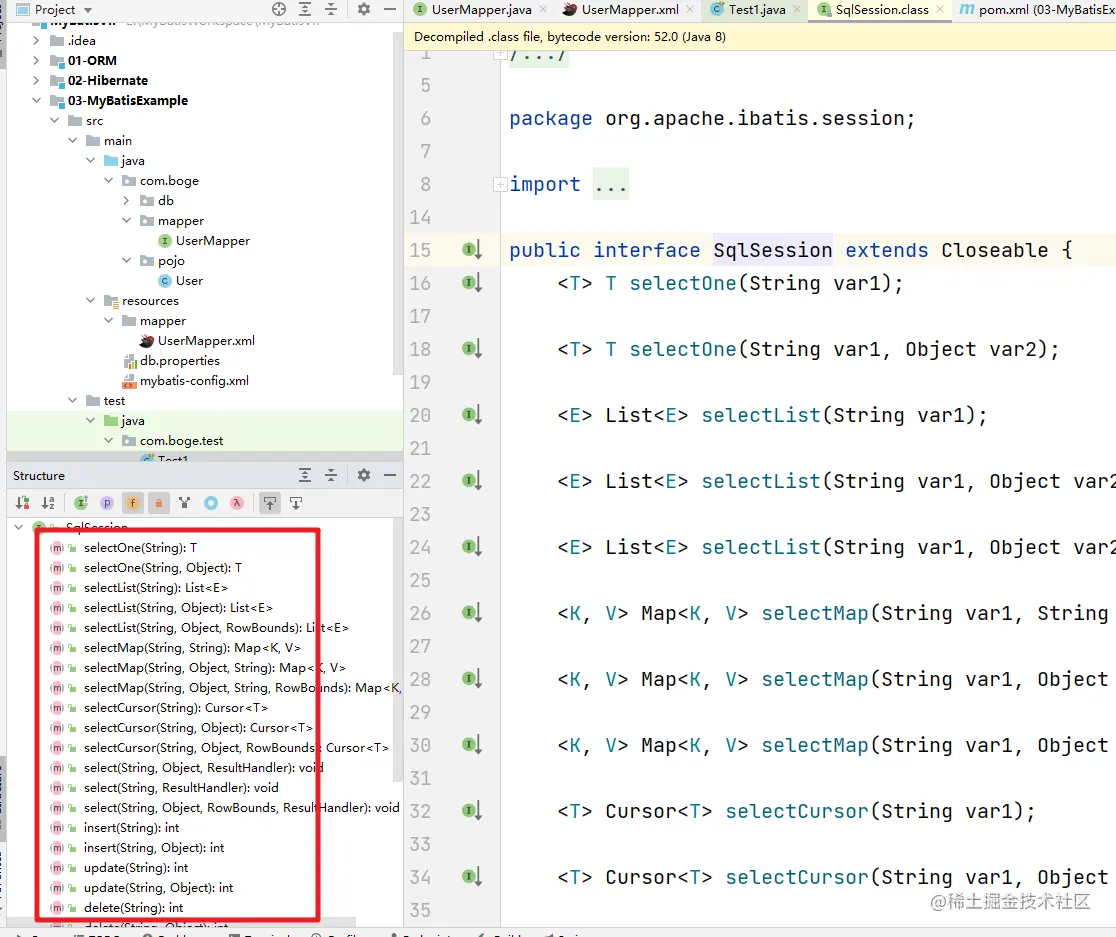This screenshot has width=1116, height=937.
Task: Collapse the test folder
Action: tap(72, 401)
